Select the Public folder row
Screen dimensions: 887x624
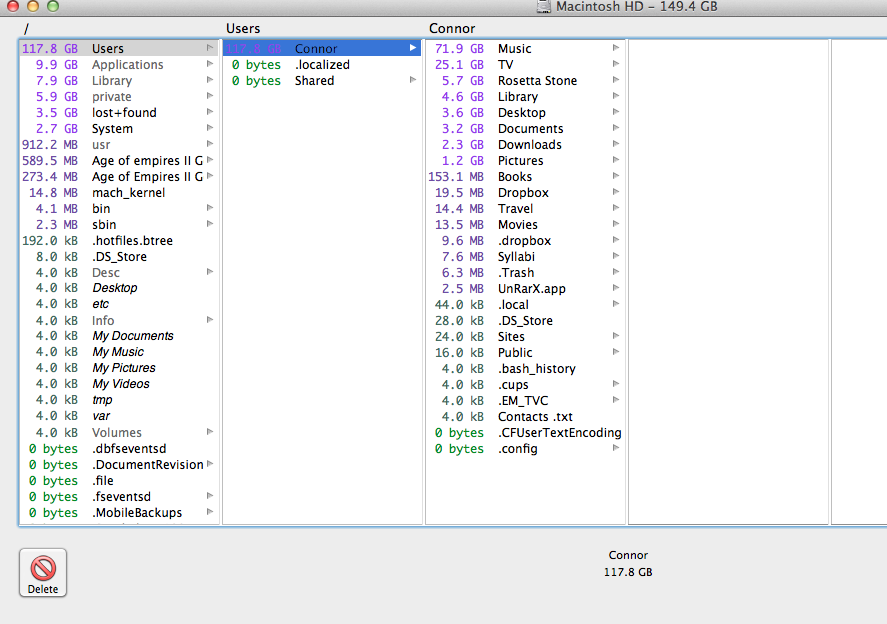coord(526,352)
